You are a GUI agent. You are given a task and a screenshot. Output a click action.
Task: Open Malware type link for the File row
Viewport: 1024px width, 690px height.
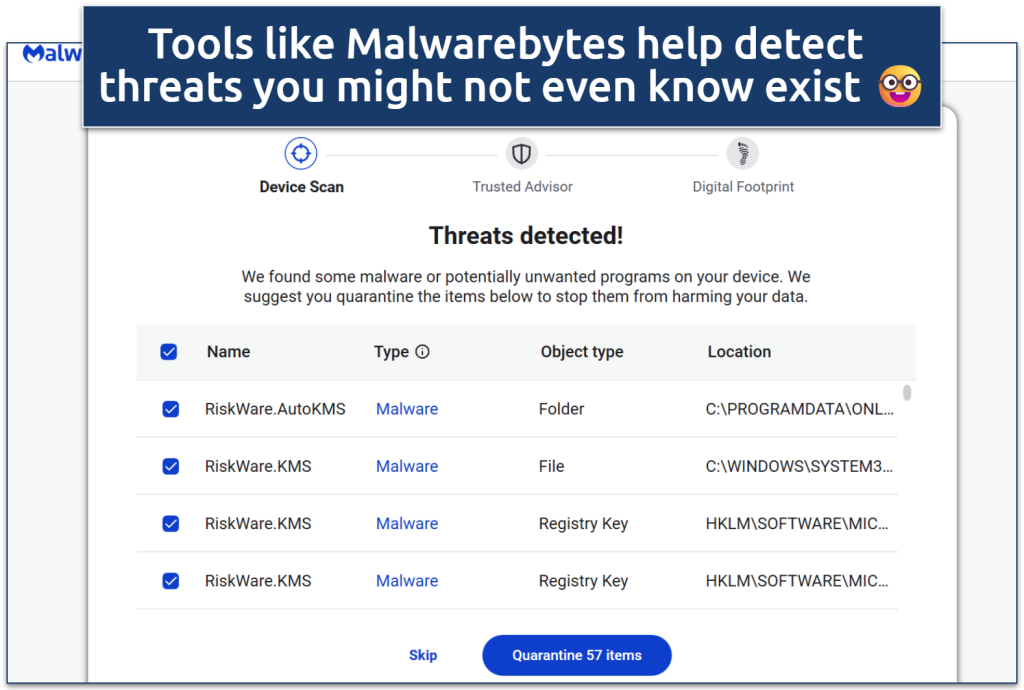click(407, 466)
